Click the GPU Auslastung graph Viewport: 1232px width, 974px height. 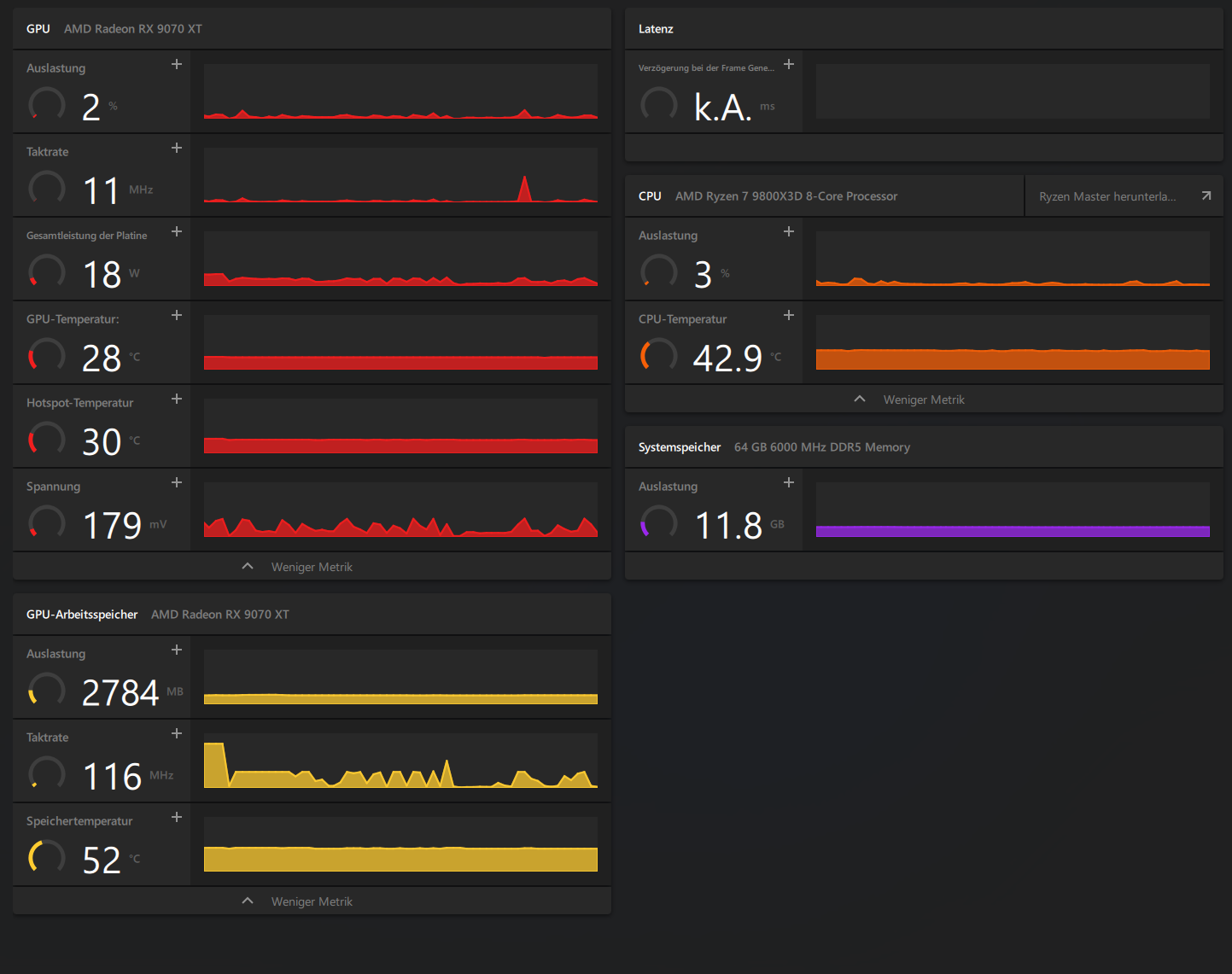click(400, 91)
